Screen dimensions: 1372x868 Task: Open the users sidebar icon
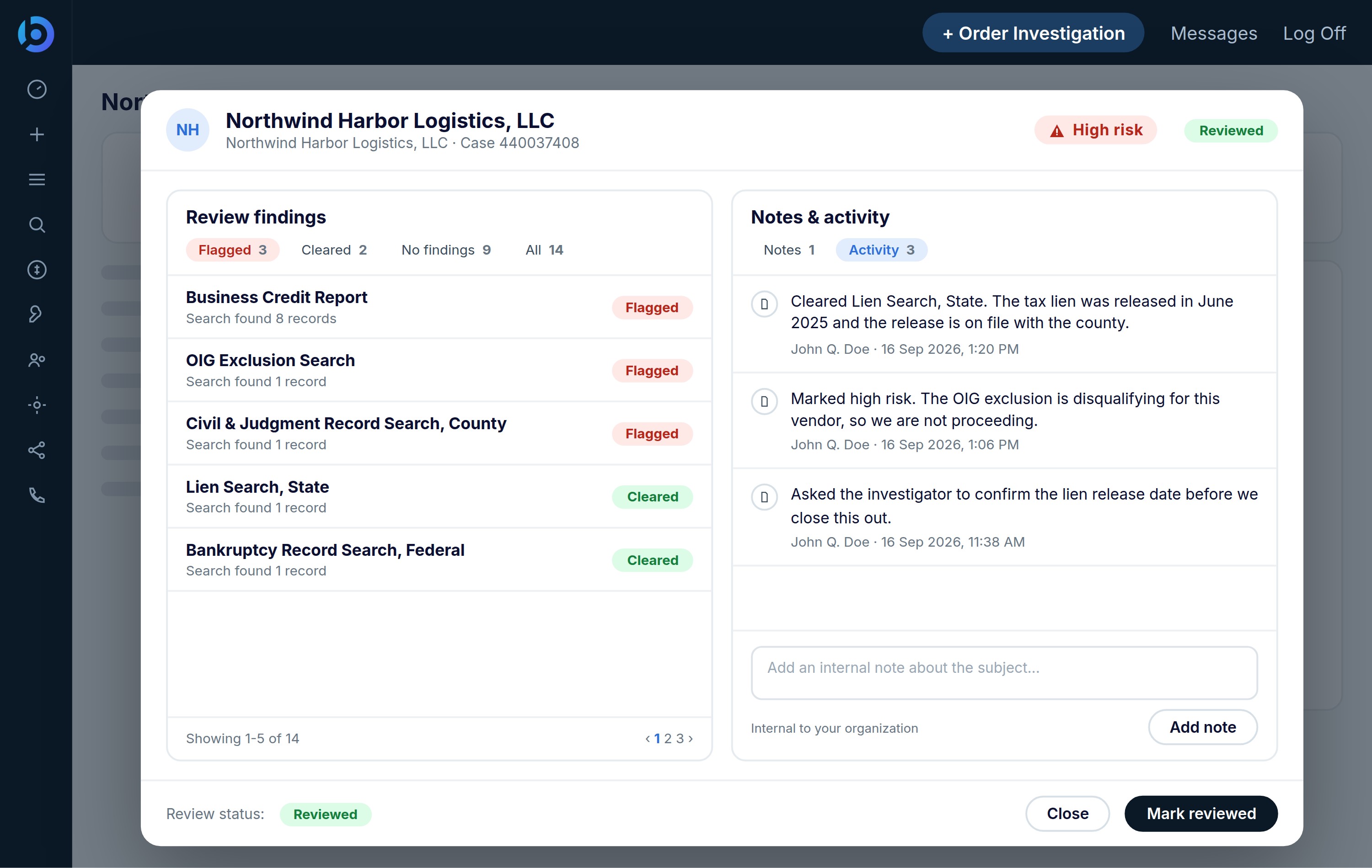(x=37, y=360)
